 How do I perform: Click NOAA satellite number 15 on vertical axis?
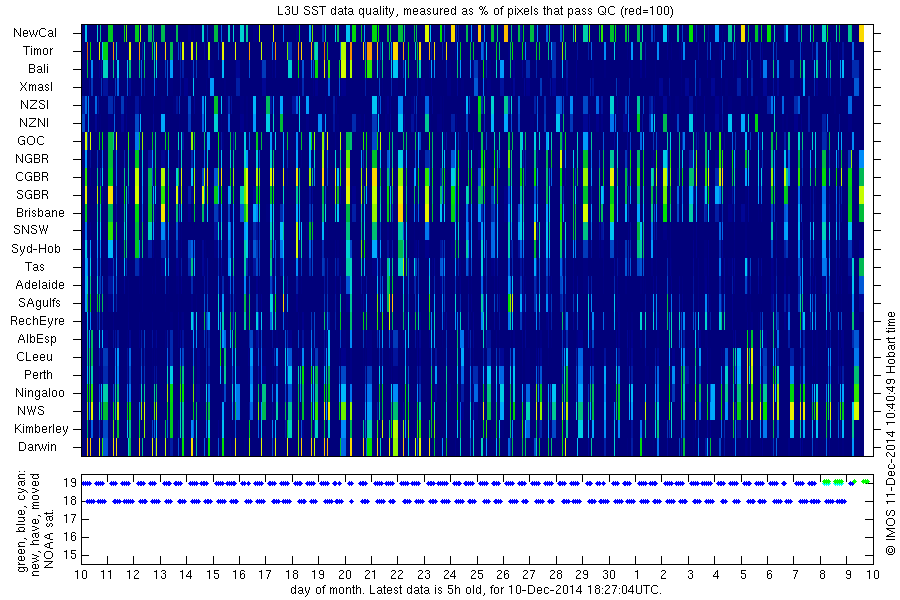(x=69, y=555)
